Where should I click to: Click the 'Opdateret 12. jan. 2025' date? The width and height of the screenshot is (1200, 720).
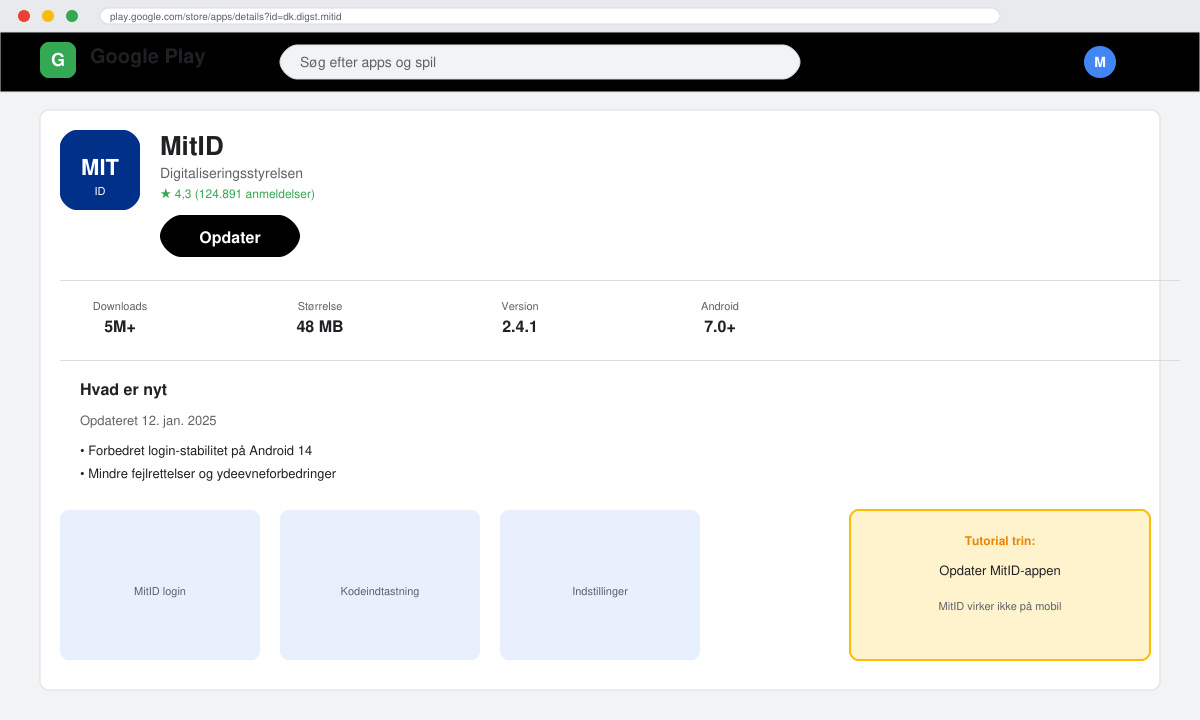click(x=148, y=421)
